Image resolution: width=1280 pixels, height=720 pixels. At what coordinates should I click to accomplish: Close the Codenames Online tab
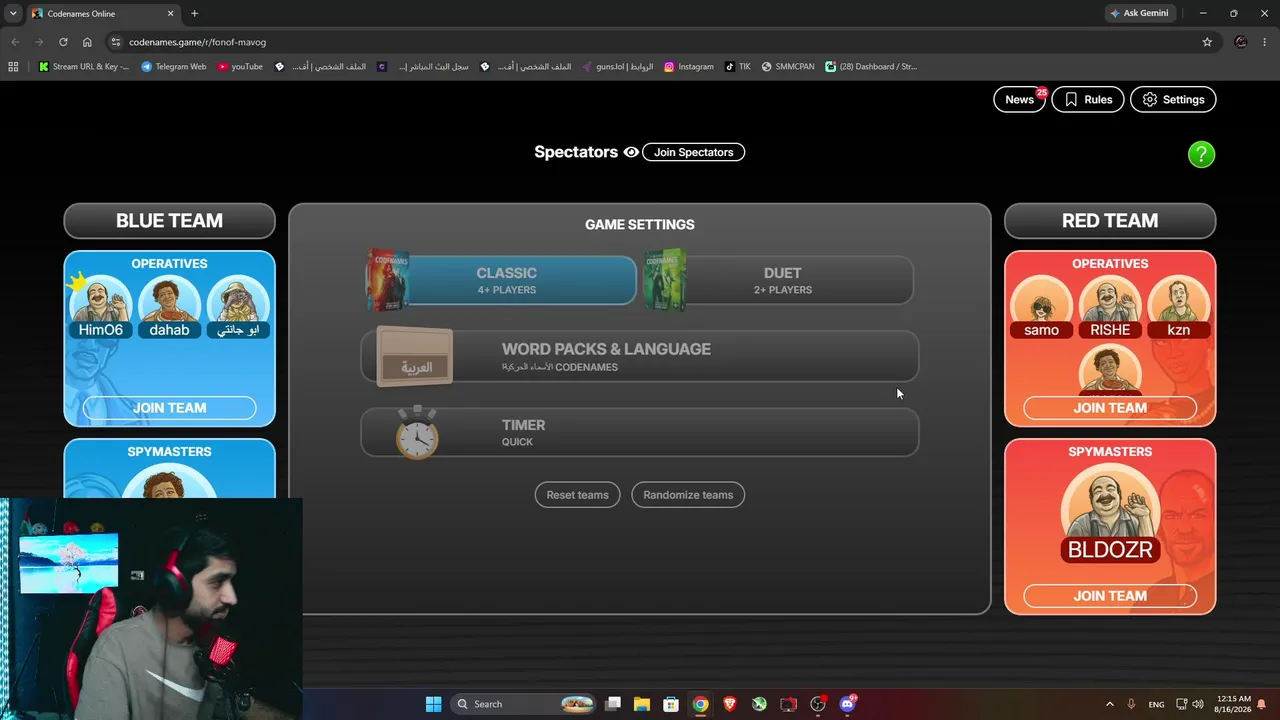(171, 14)
